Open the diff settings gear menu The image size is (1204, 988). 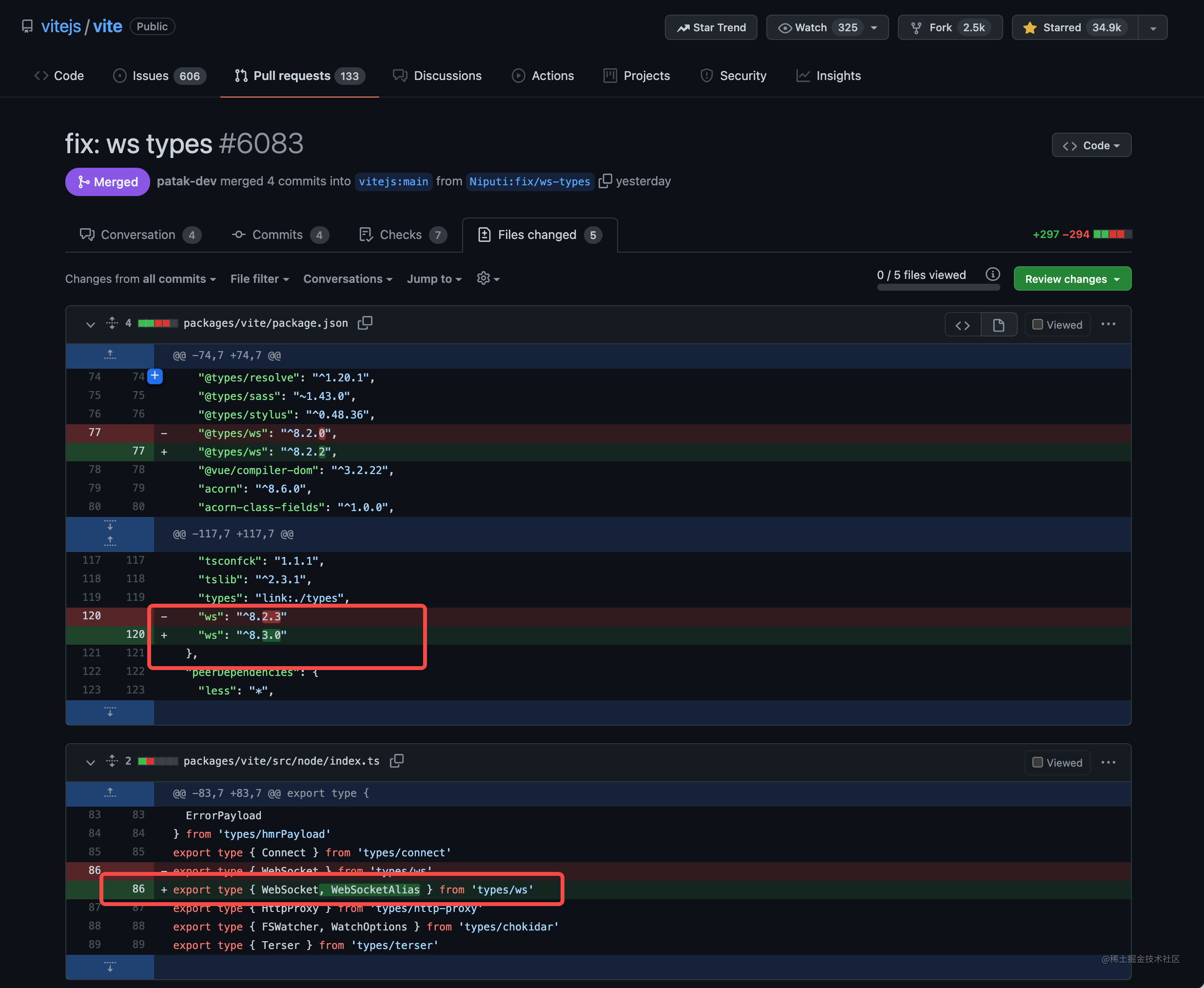pyautogui.click(x=488, y=278)
